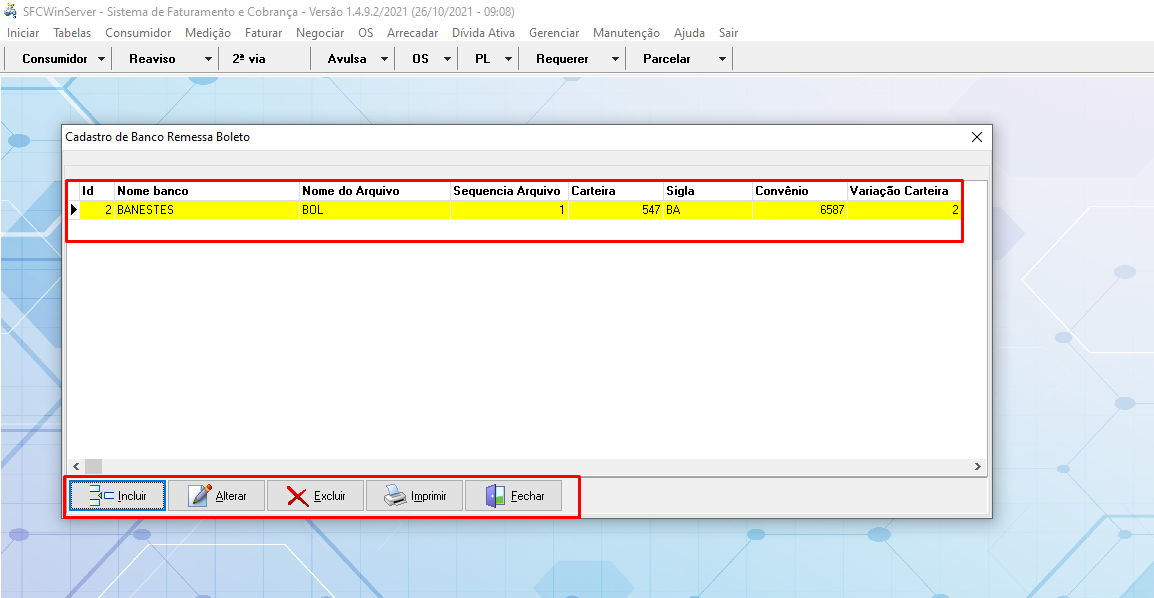This screenshot has width=1154, height=598.
Task: Click the SFCWinServer application icon in title bar
Action: pyautogui.click(x=11, y=11)
